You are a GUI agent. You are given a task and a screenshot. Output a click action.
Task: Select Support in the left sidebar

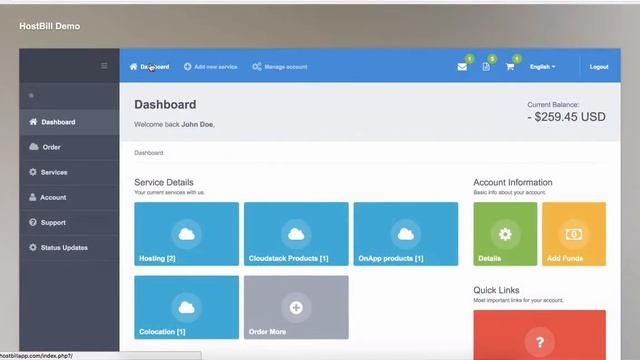click(x=69, y=222)
